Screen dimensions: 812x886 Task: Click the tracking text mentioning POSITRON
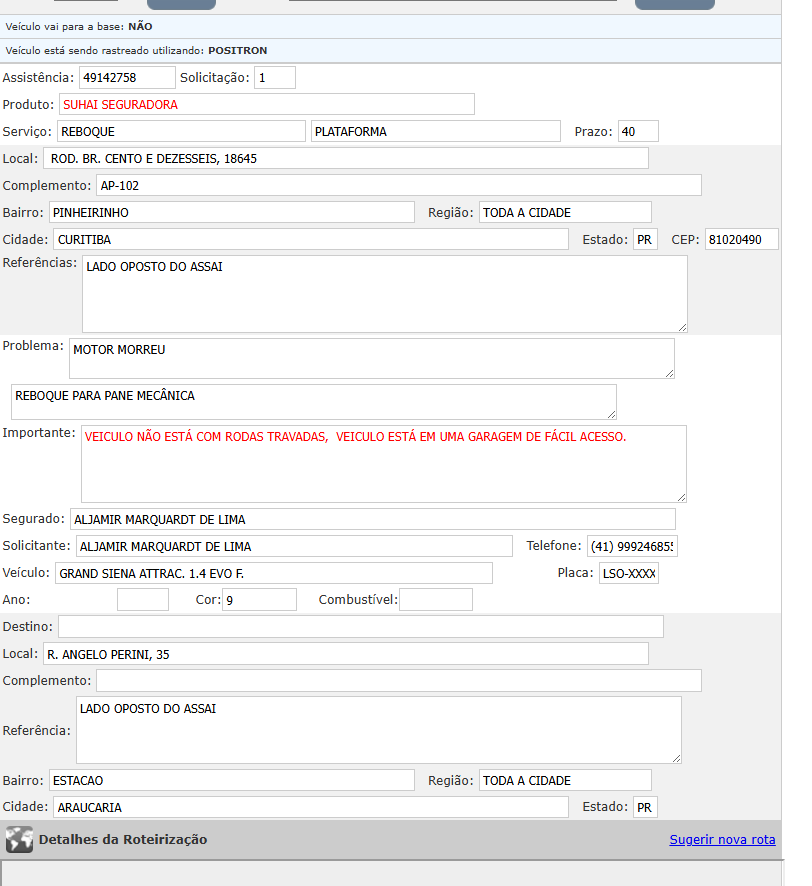coord(136,50)
